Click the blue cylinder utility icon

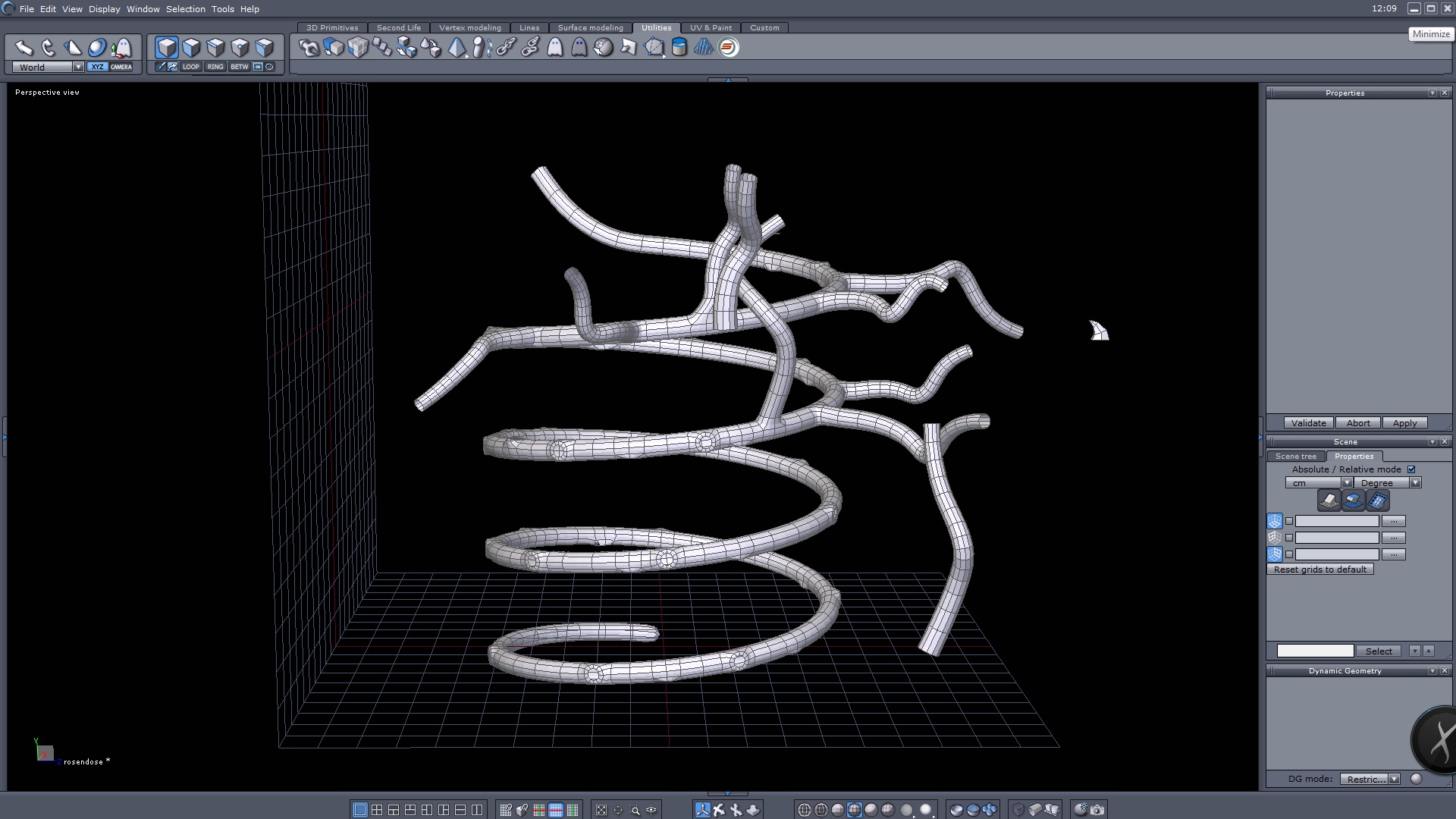tap(679, 48)
